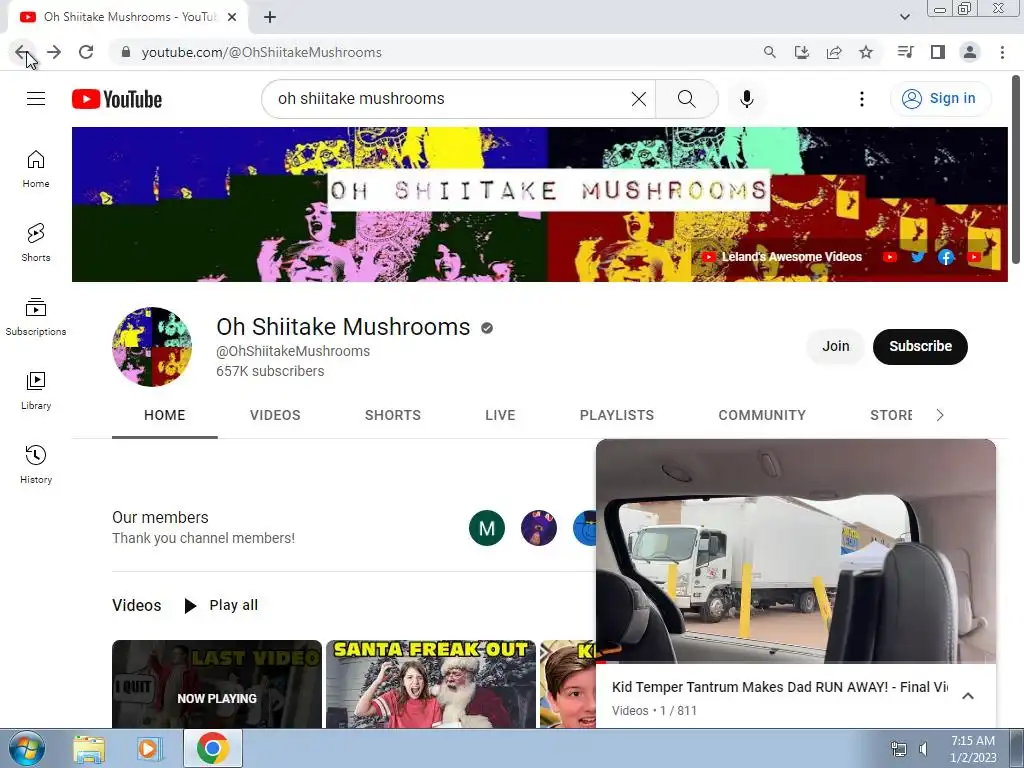
Task: Click the magnifier search button
Action: tap(686, 99)
